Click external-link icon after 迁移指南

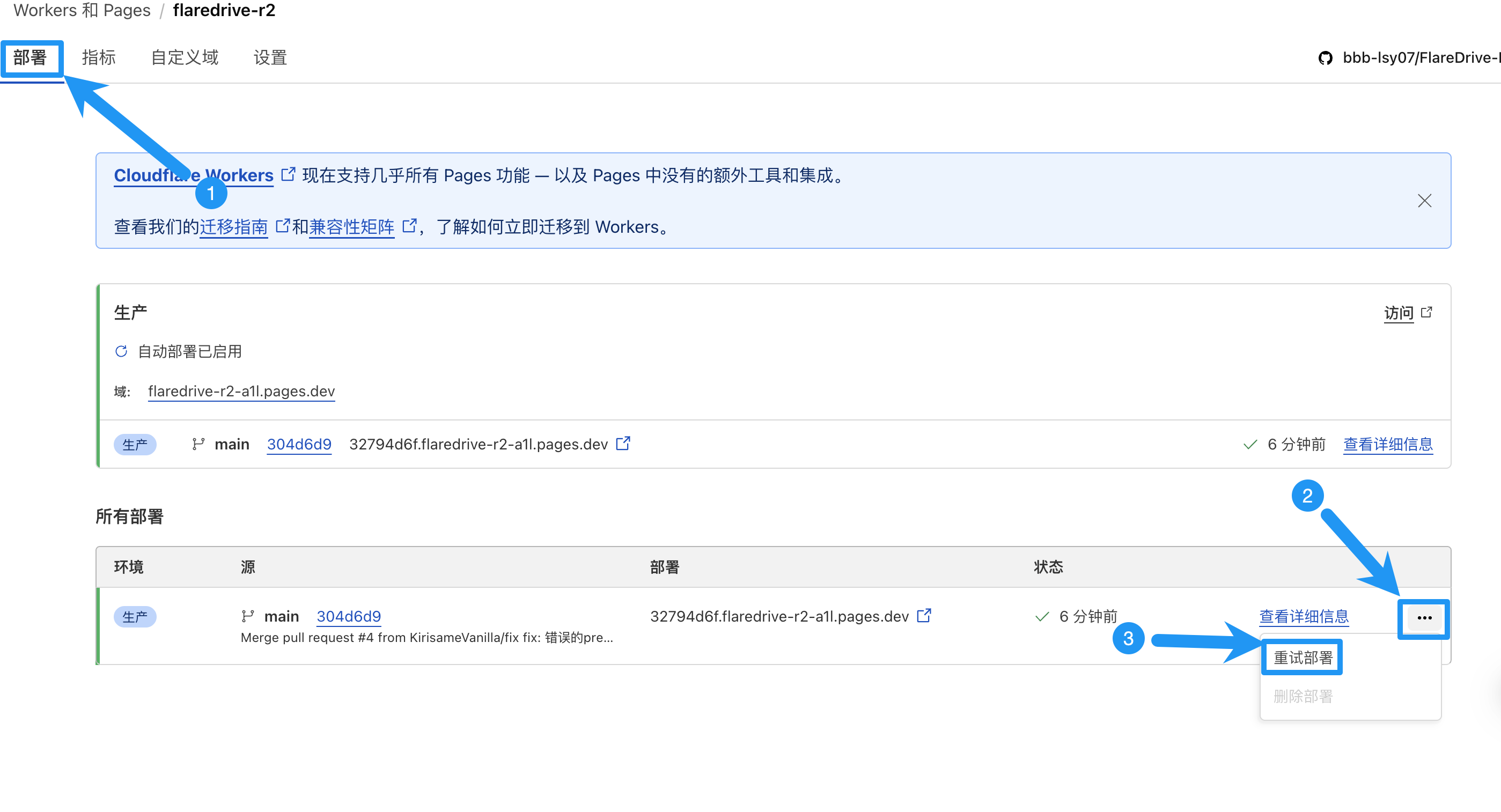pyautogui.click(x=282, y=225)
